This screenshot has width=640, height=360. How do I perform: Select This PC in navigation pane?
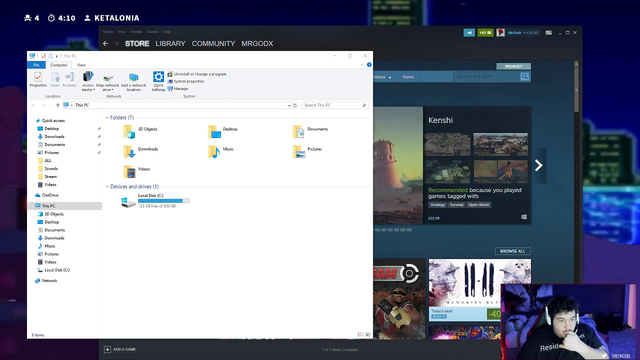(x=49, y=206)
